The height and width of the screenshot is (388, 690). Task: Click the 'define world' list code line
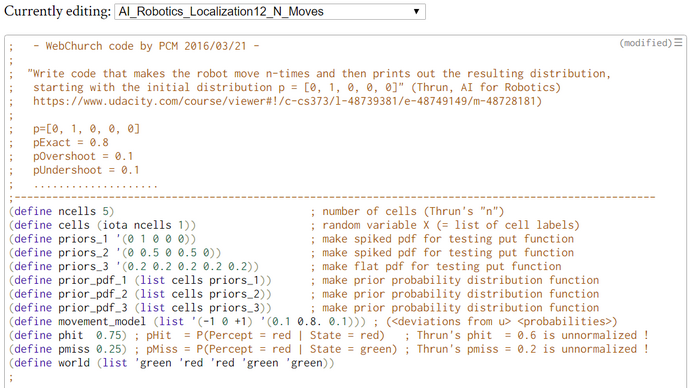coord(171,363)
